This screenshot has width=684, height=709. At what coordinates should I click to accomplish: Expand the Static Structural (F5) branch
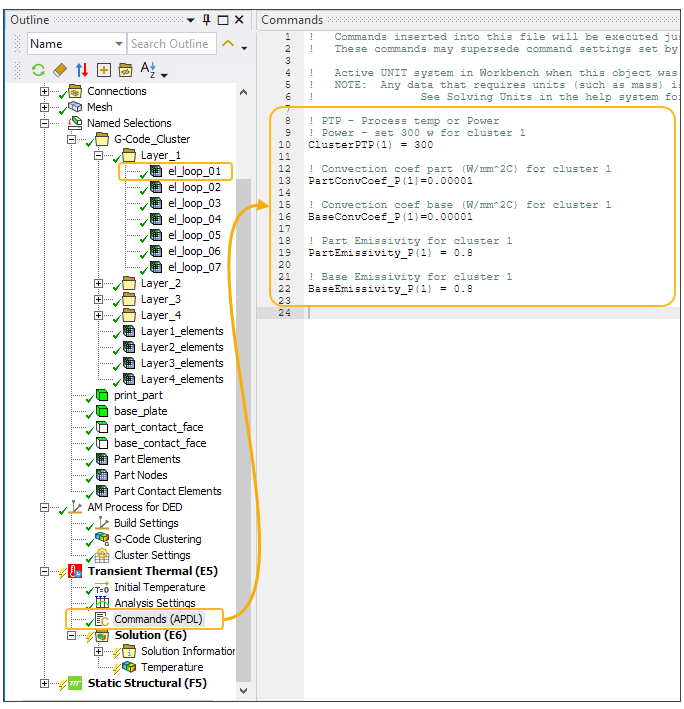pos(44,683)
